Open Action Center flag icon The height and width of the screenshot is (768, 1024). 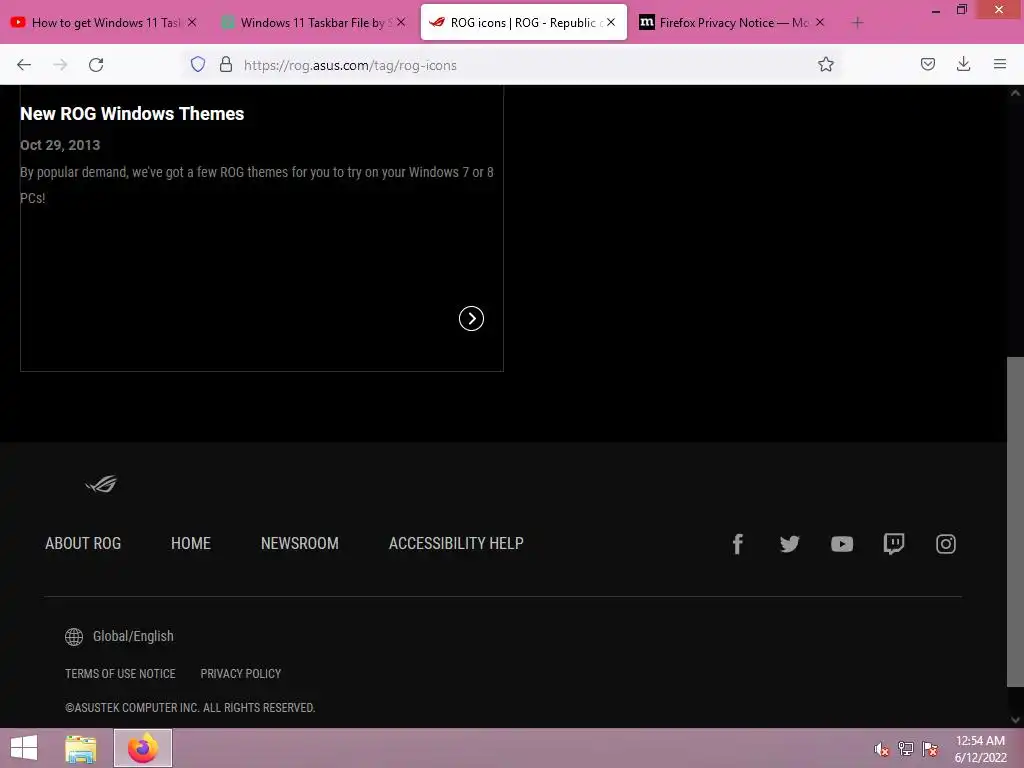point(930,749)
